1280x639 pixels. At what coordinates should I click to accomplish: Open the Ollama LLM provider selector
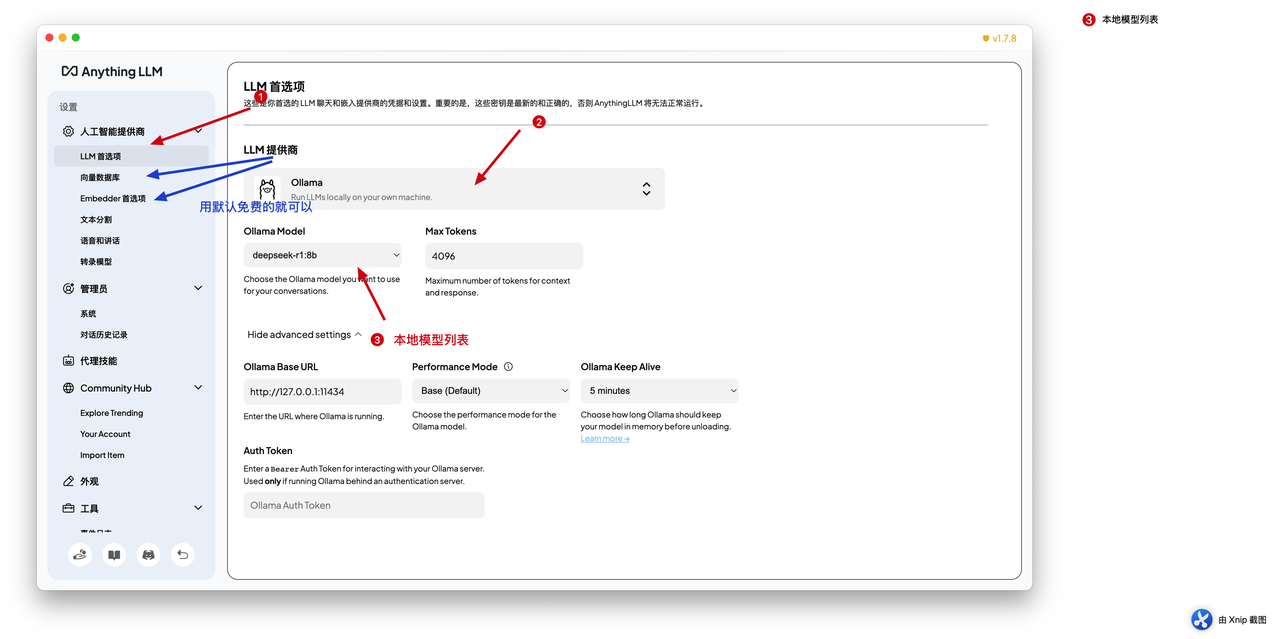point(454,189)
